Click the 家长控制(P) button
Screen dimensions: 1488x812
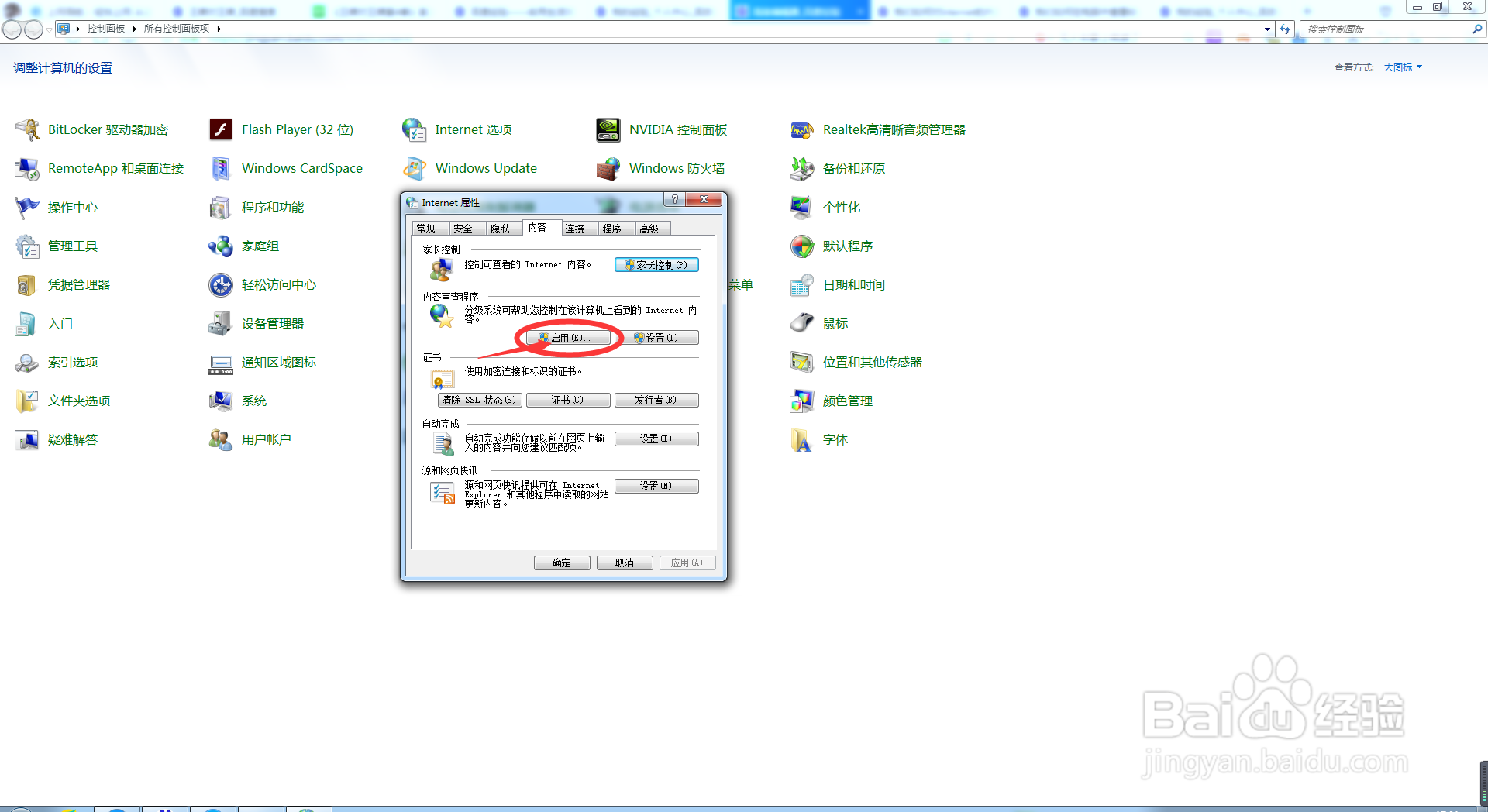[x=656, y=265]
